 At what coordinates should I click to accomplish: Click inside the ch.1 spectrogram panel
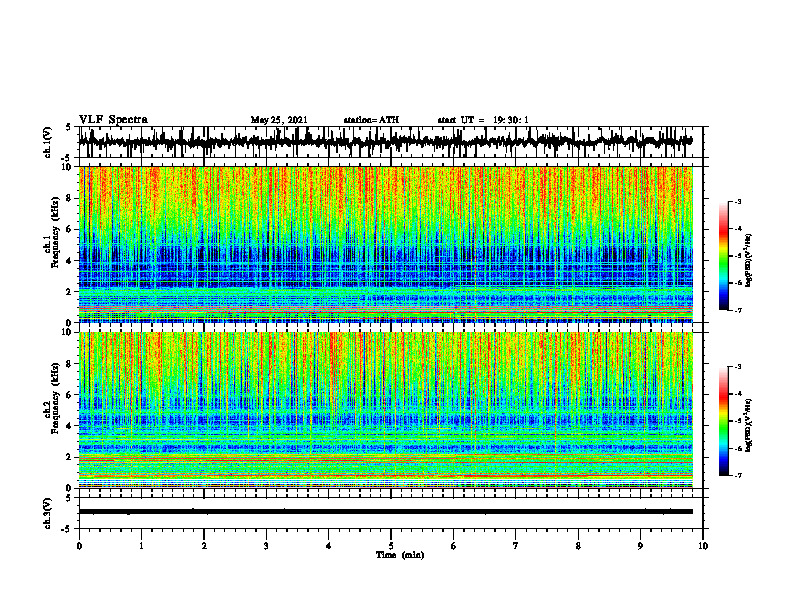tap(386, 244)
